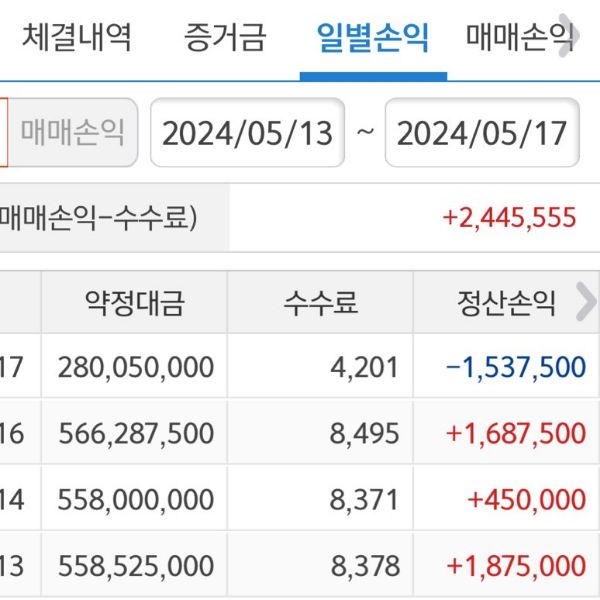Click the 수수료 column header
Screen dimensions: 600x600
pyautogui.click(x=320, y=303)
